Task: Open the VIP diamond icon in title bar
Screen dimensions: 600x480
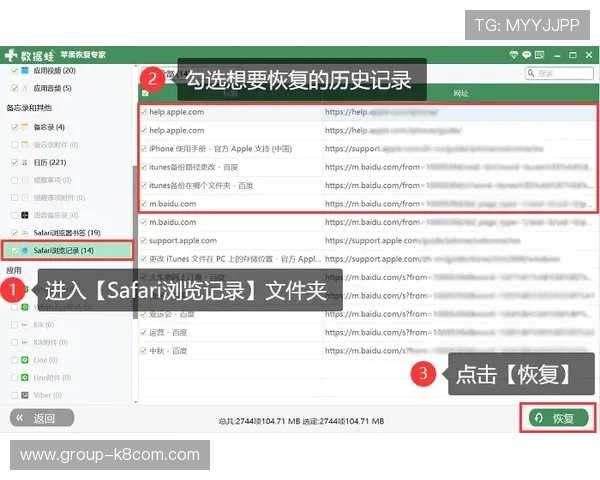Action: 514,55
